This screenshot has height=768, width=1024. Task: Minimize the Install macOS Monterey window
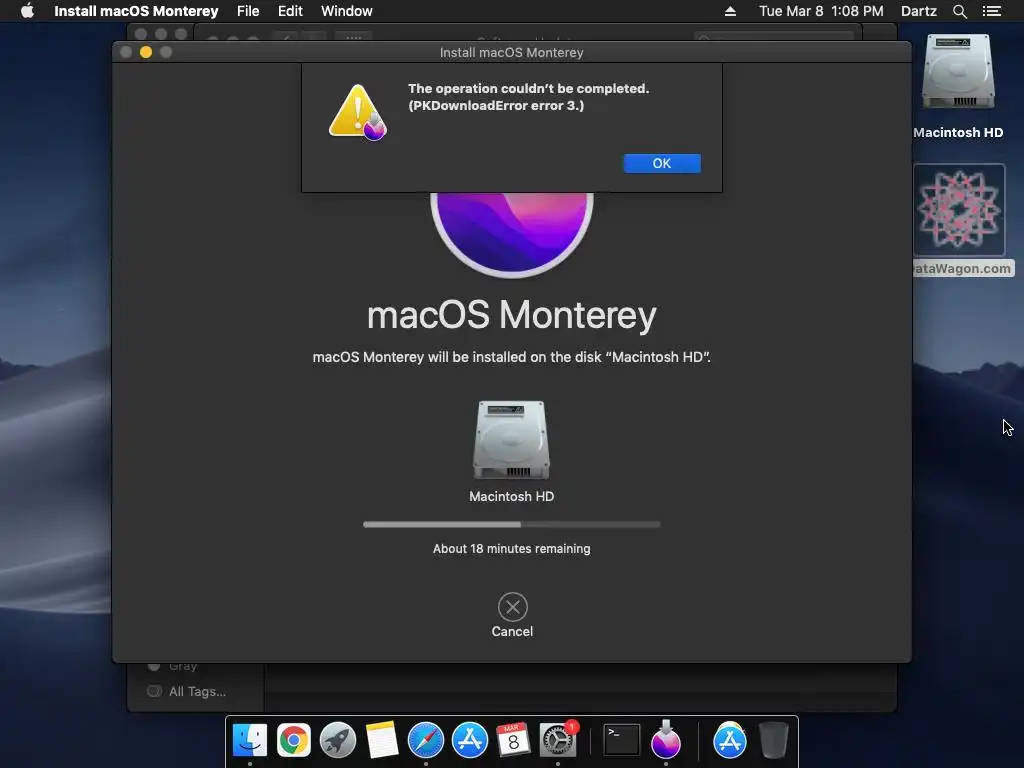tap(146, 52)
